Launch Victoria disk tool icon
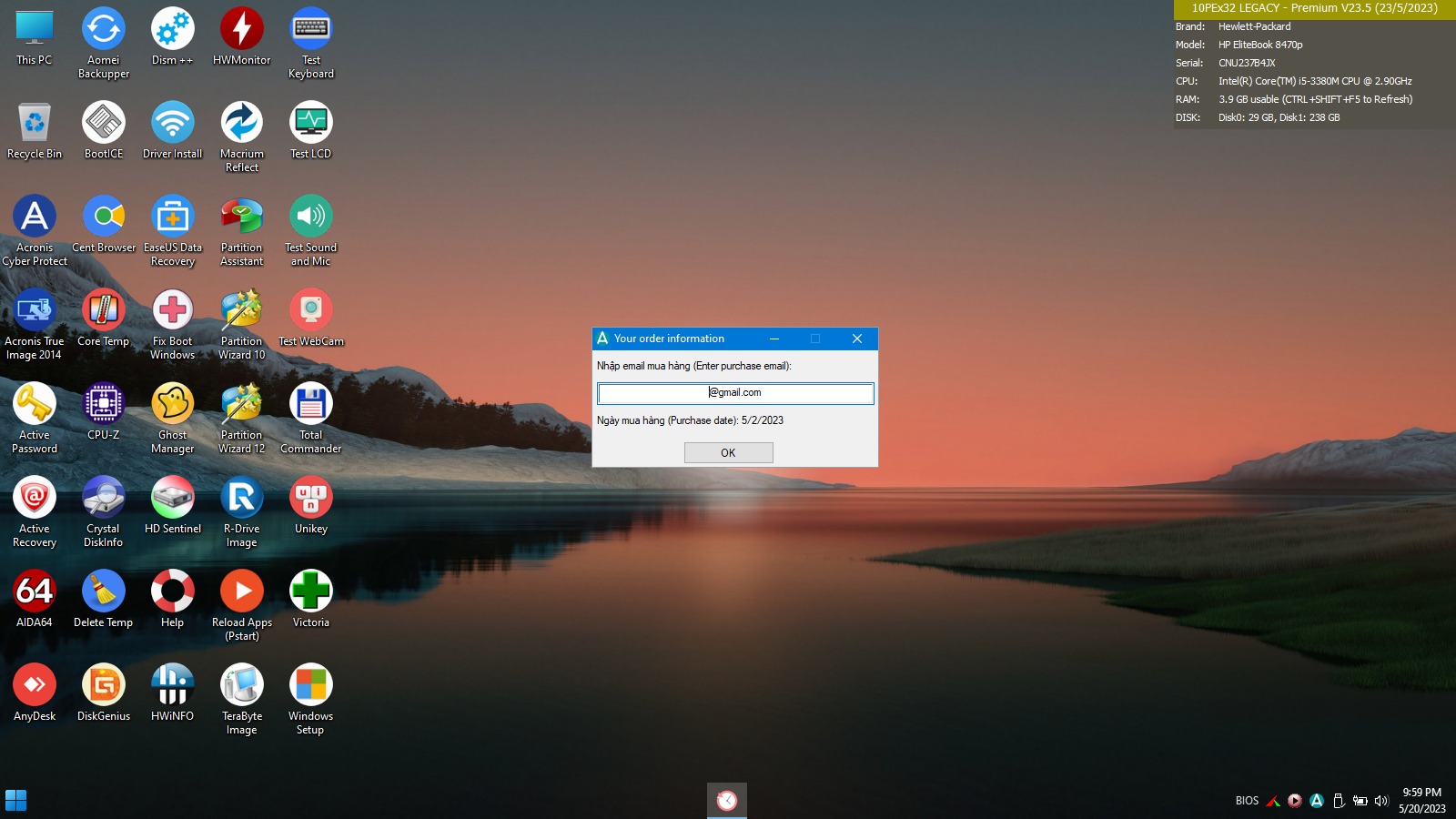The height and width of the screenshot is (819, 1456). 311,592
